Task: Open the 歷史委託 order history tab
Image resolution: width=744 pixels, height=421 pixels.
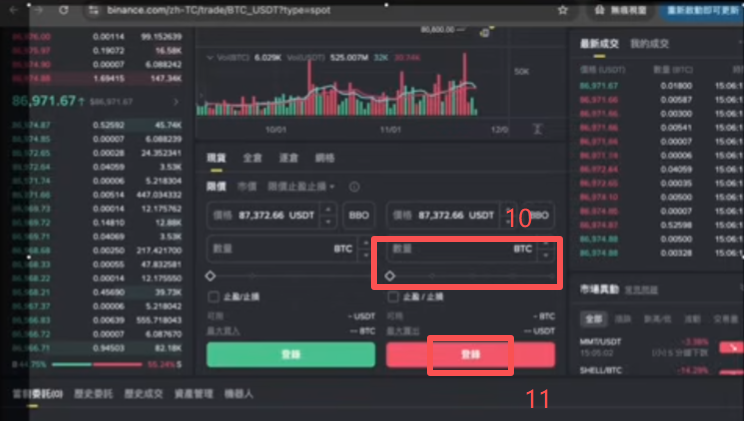Action: [x=93, y=394]
